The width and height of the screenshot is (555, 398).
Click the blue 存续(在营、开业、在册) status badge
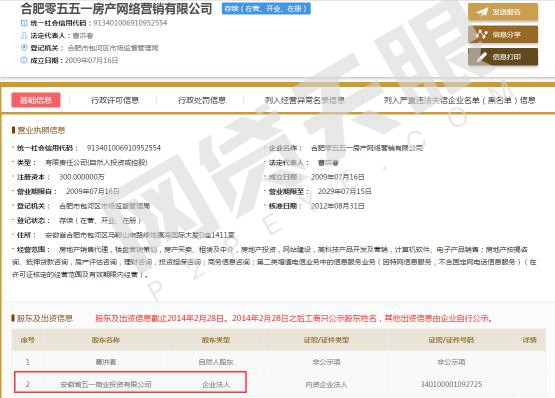tap(266, 8)
